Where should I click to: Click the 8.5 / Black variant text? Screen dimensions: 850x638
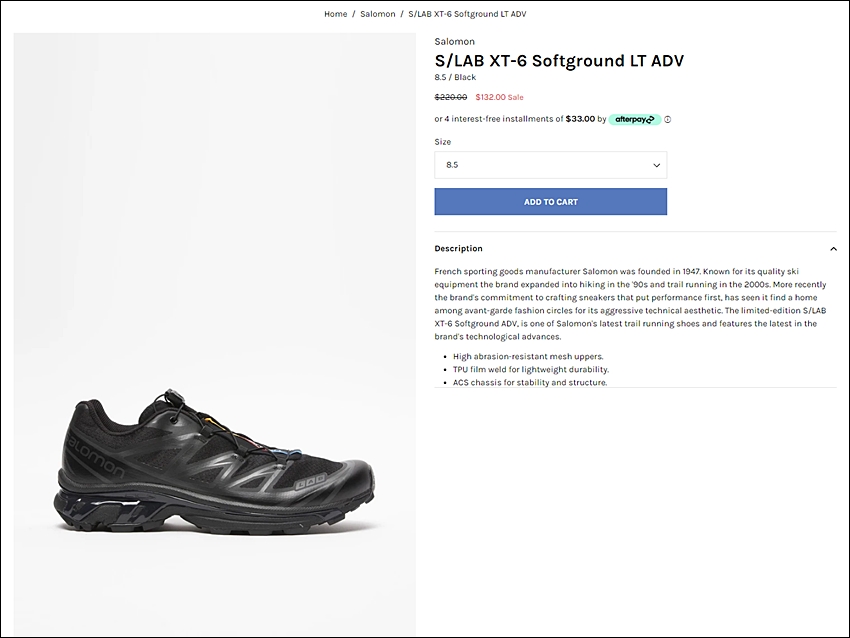[x=455, y=77]
